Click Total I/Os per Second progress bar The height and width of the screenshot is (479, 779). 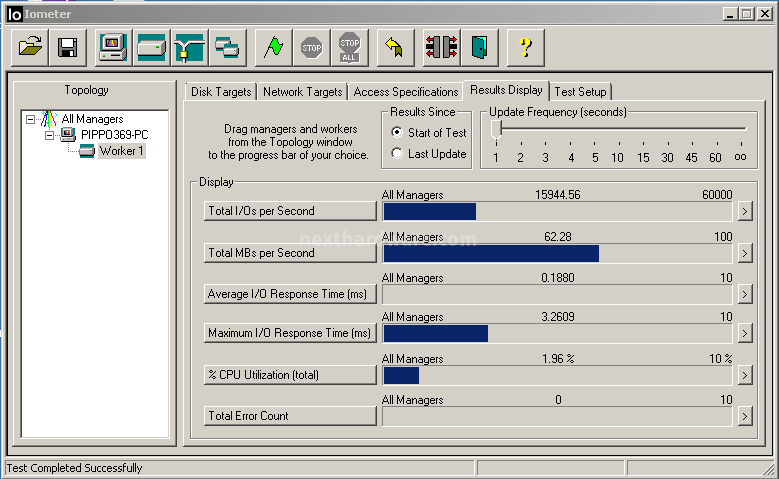pyautogui.click(x=557, y=212)
